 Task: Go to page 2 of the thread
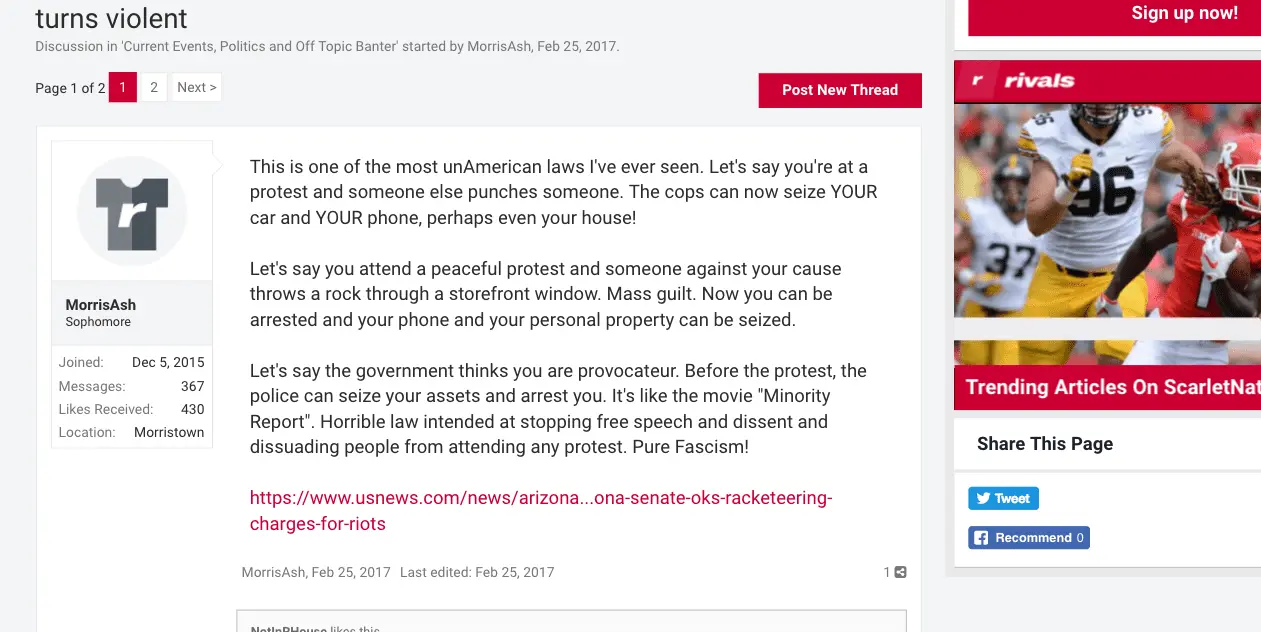tap(154, 88)
